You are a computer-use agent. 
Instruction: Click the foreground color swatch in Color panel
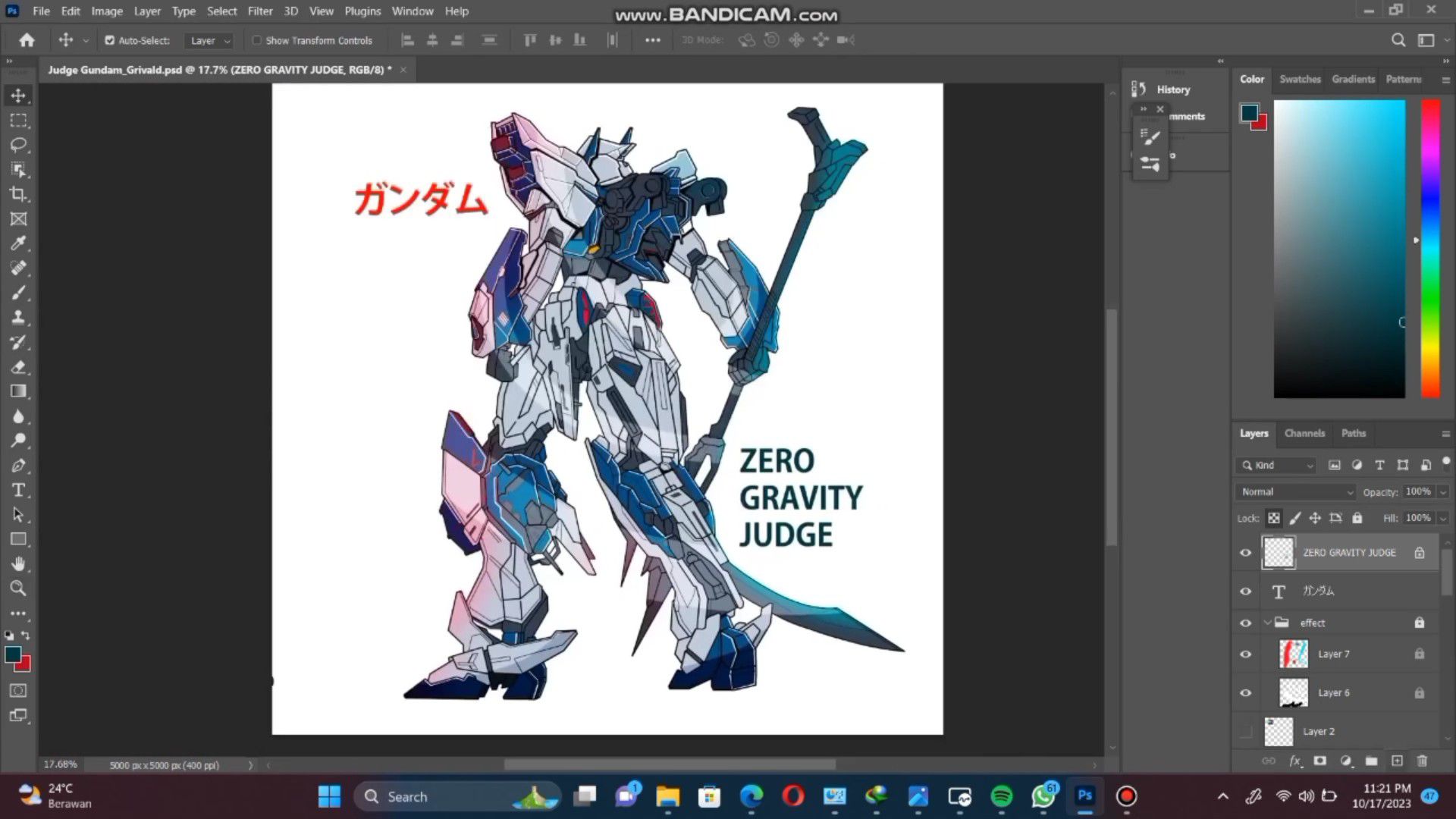pos(1249,113)
